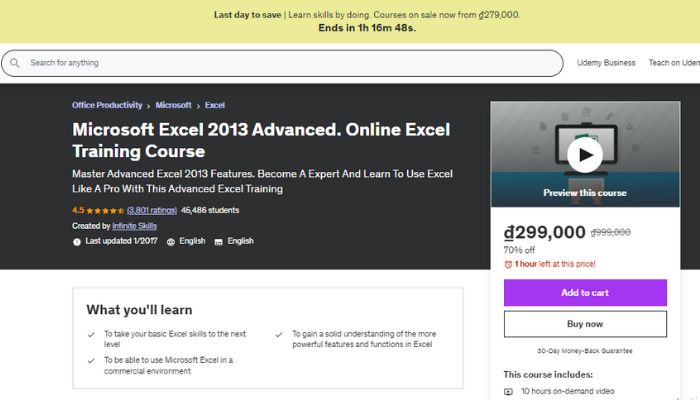The height and width of the screenshot is (400, 700).
Task: Click 'To take your basic Excel skills' item
Action: [175, 339]
